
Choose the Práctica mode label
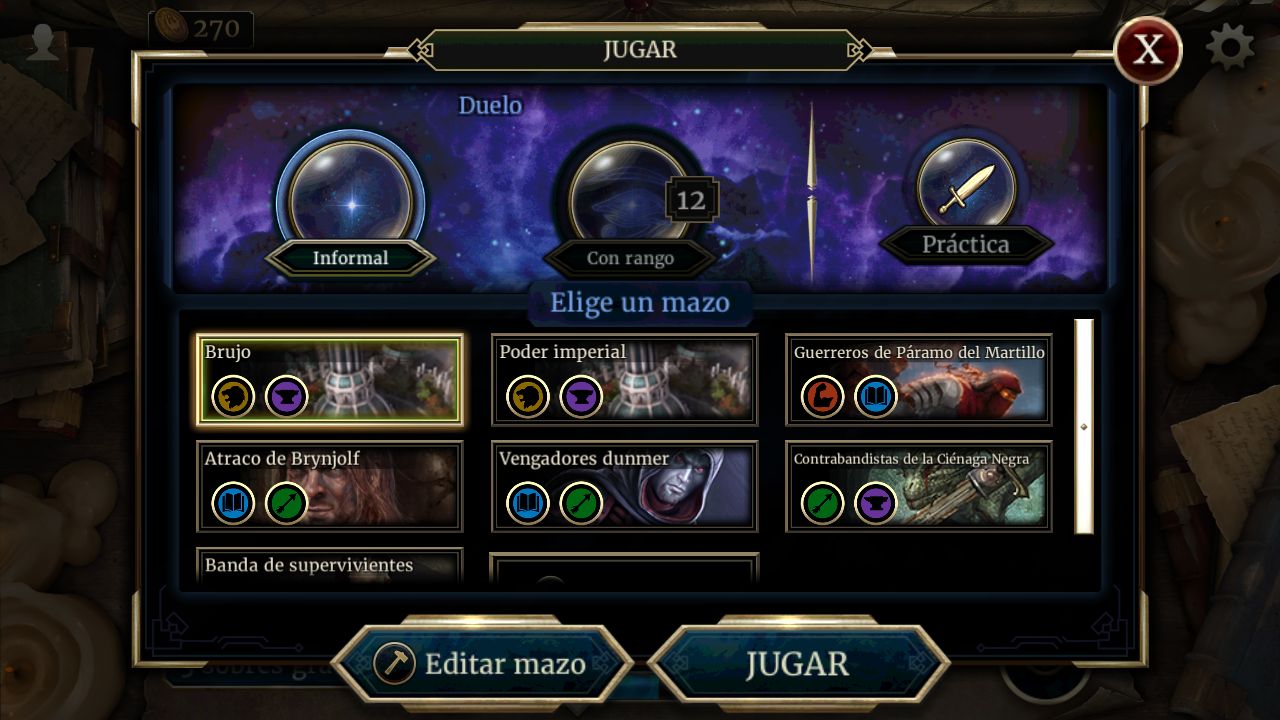pyautogui.click(x=965, y=244)
